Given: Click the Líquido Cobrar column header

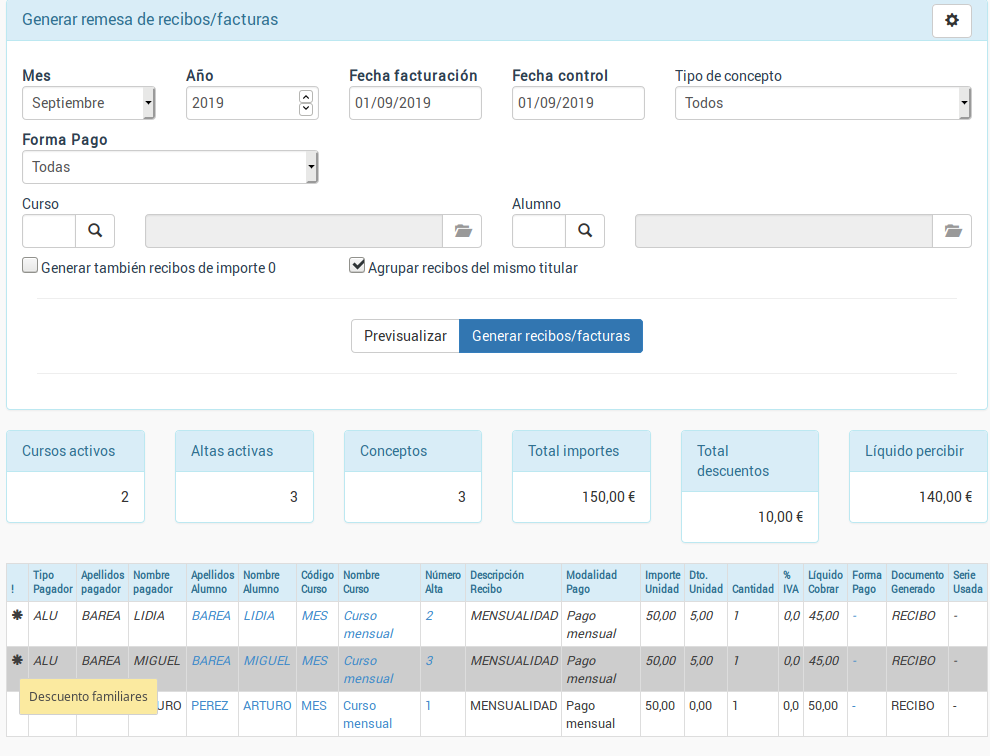Looking at the screenshot, I should [x=825, y=582].
